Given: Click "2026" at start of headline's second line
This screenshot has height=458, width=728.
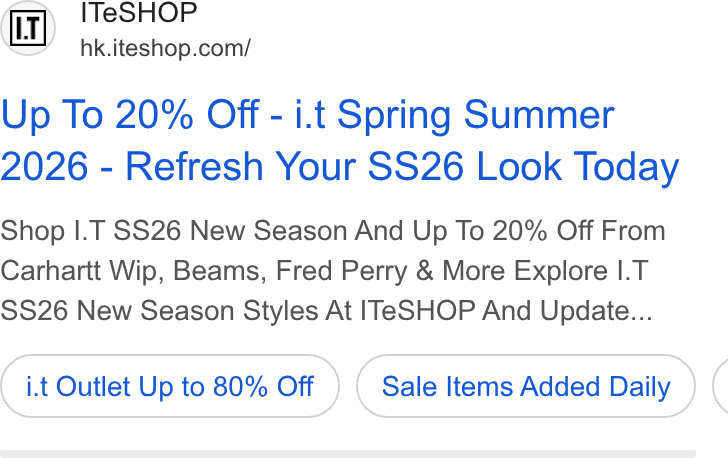Looking at the screenshot, I should tap(44, 166).
